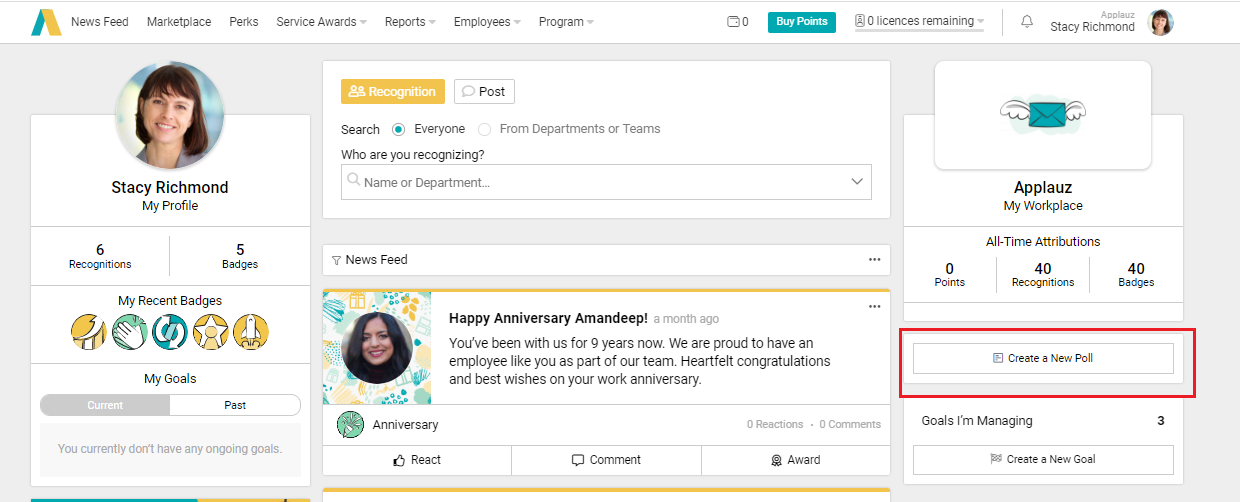Open the Name or Department combo box
1240x502 pixels.
(x=606, y=182)
